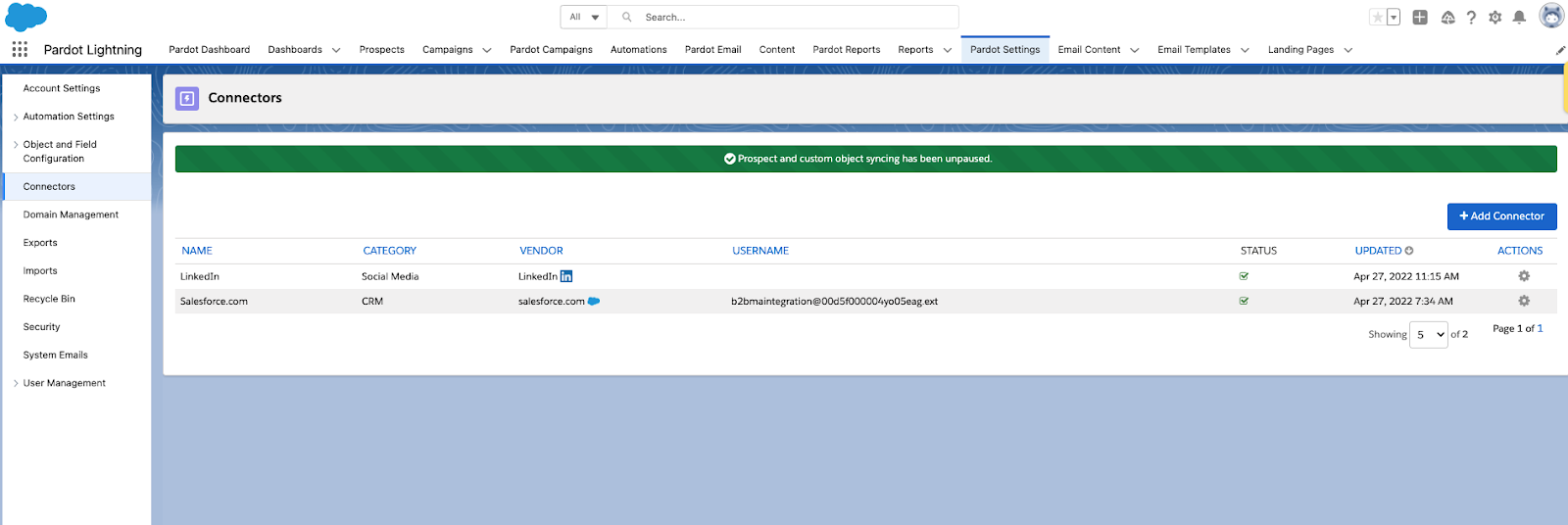The image size is (1568, 525).
Task: Open the App Launcher grid icon
Action: [x=20, y=49]
